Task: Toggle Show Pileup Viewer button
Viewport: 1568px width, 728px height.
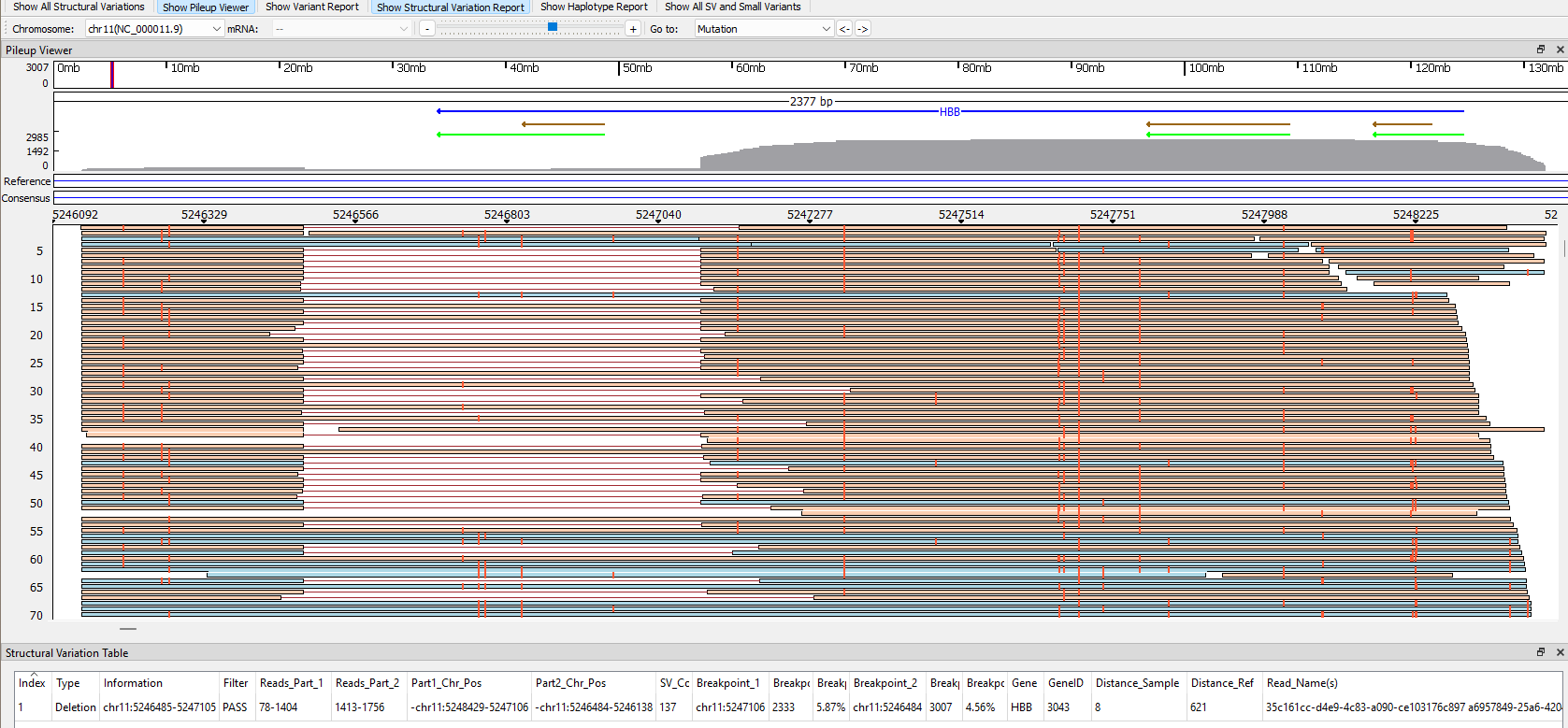Action: (x=206, y=7)
